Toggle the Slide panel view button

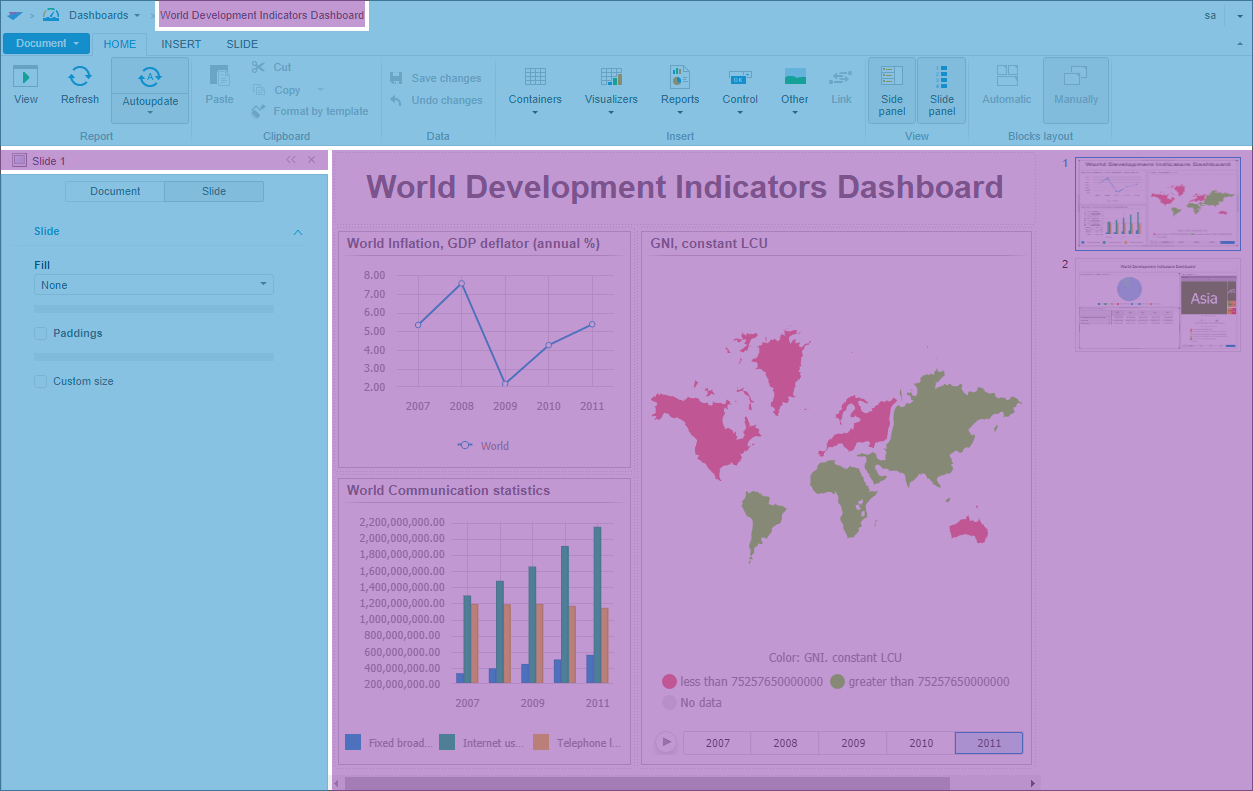(x=942, y=90)
